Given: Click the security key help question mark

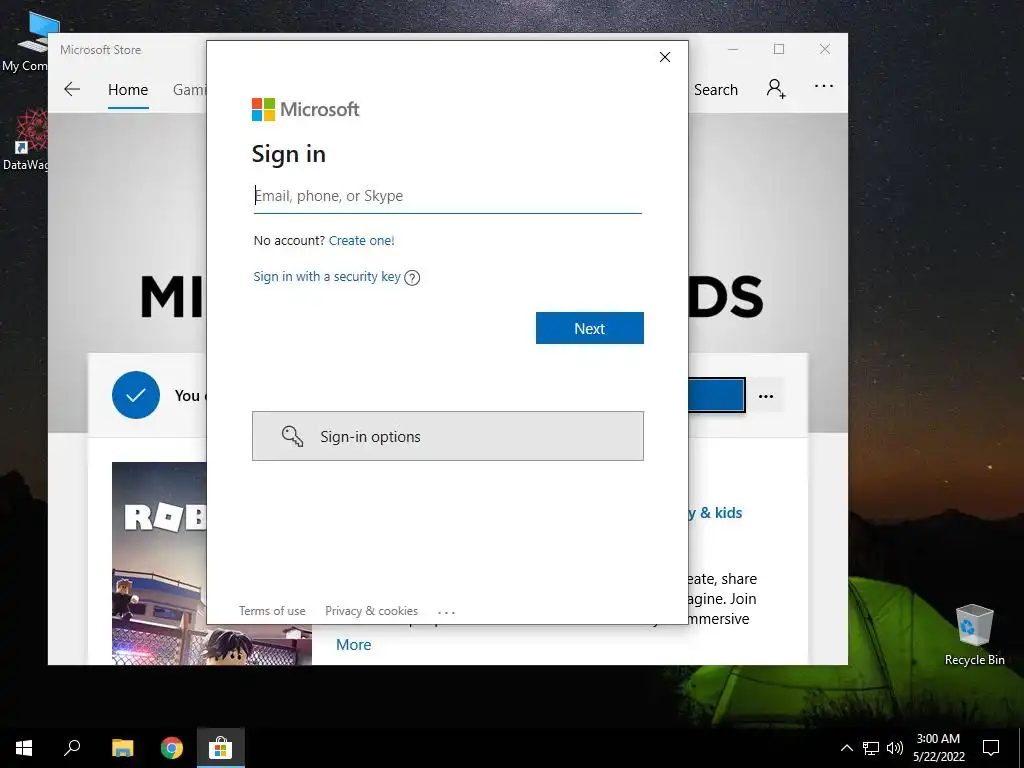Looking at the screenshot, I should 412,278.
